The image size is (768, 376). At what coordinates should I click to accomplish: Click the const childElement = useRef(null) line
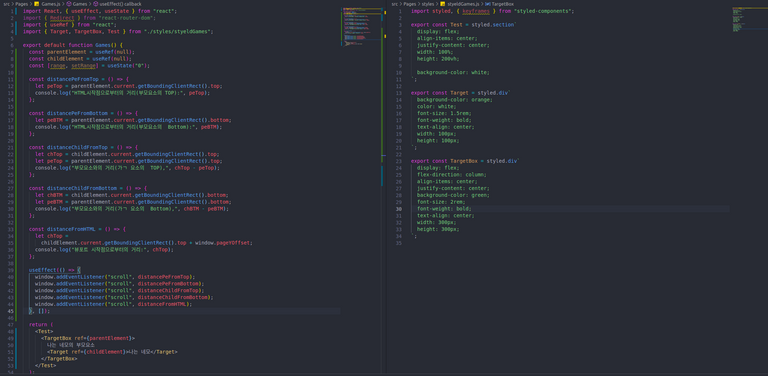(80, 59)
